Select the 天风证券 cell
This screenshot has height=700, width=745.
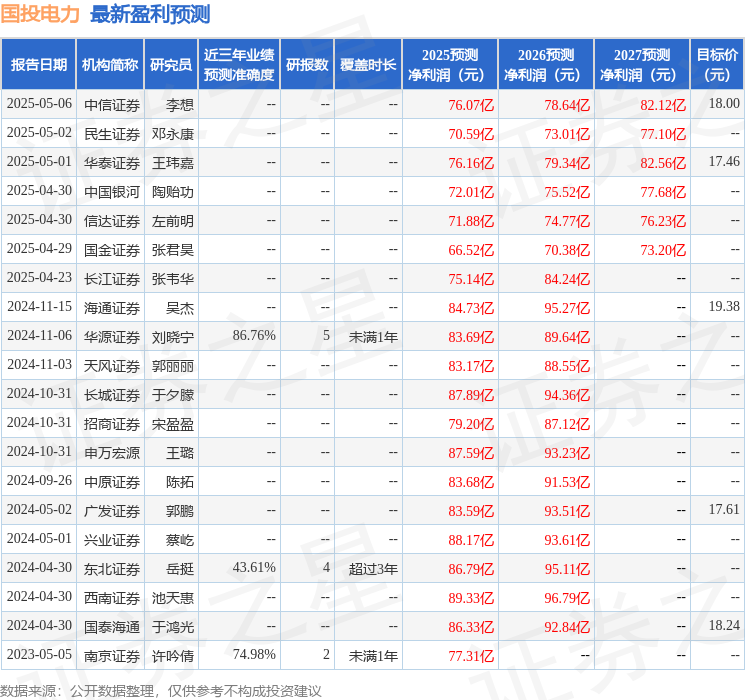pos(112,366)
